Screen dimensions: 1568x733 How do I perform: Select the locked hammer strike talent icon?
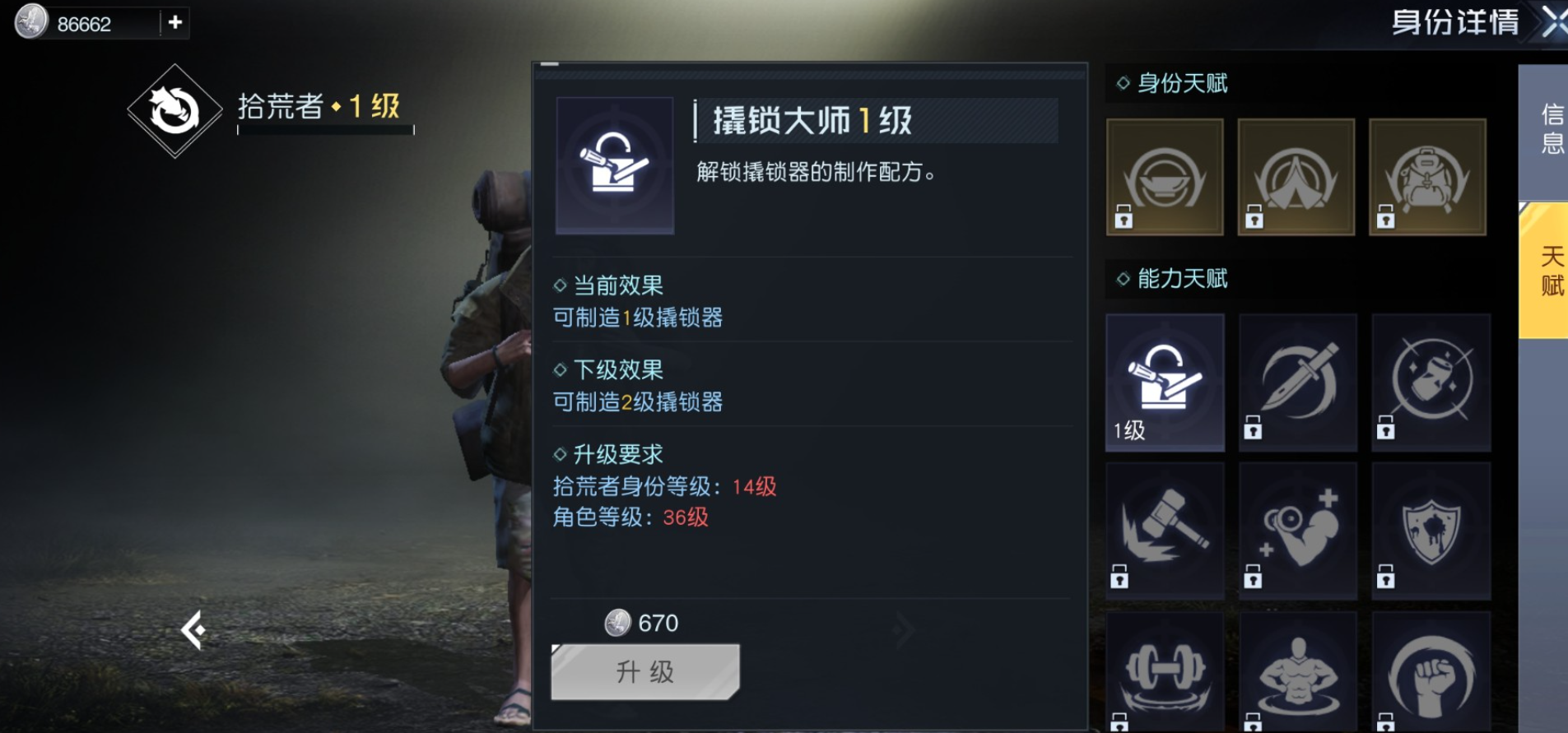(1165, 531)
